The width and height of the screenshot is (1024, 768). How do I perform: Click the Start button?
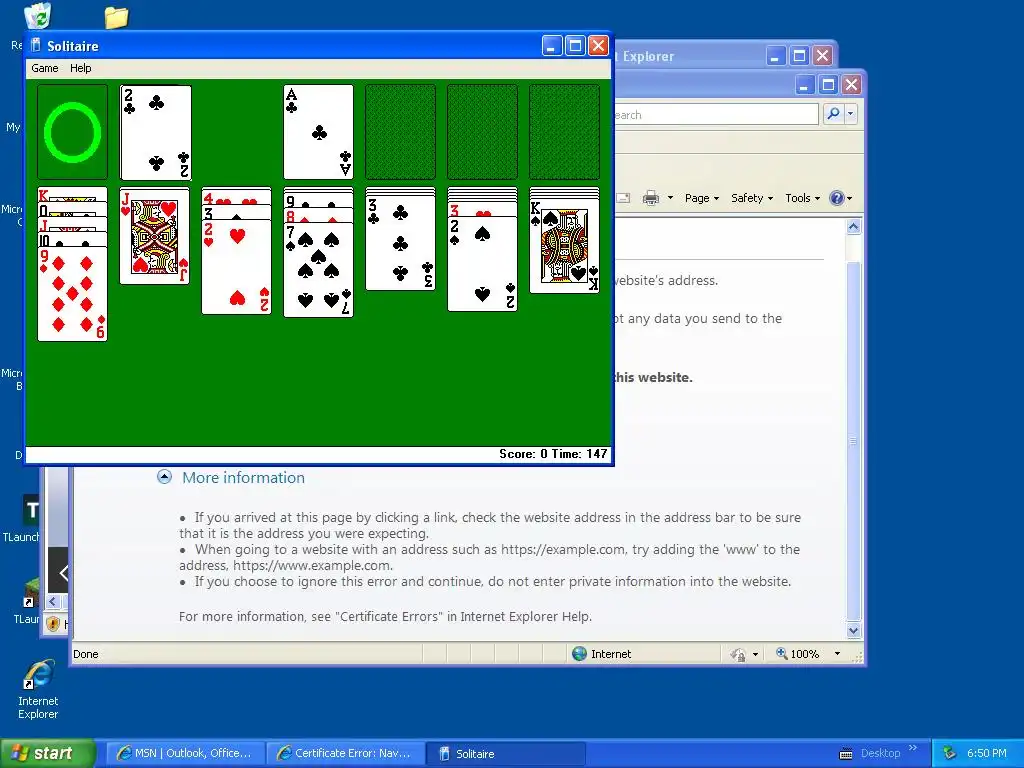pos(48,754)
